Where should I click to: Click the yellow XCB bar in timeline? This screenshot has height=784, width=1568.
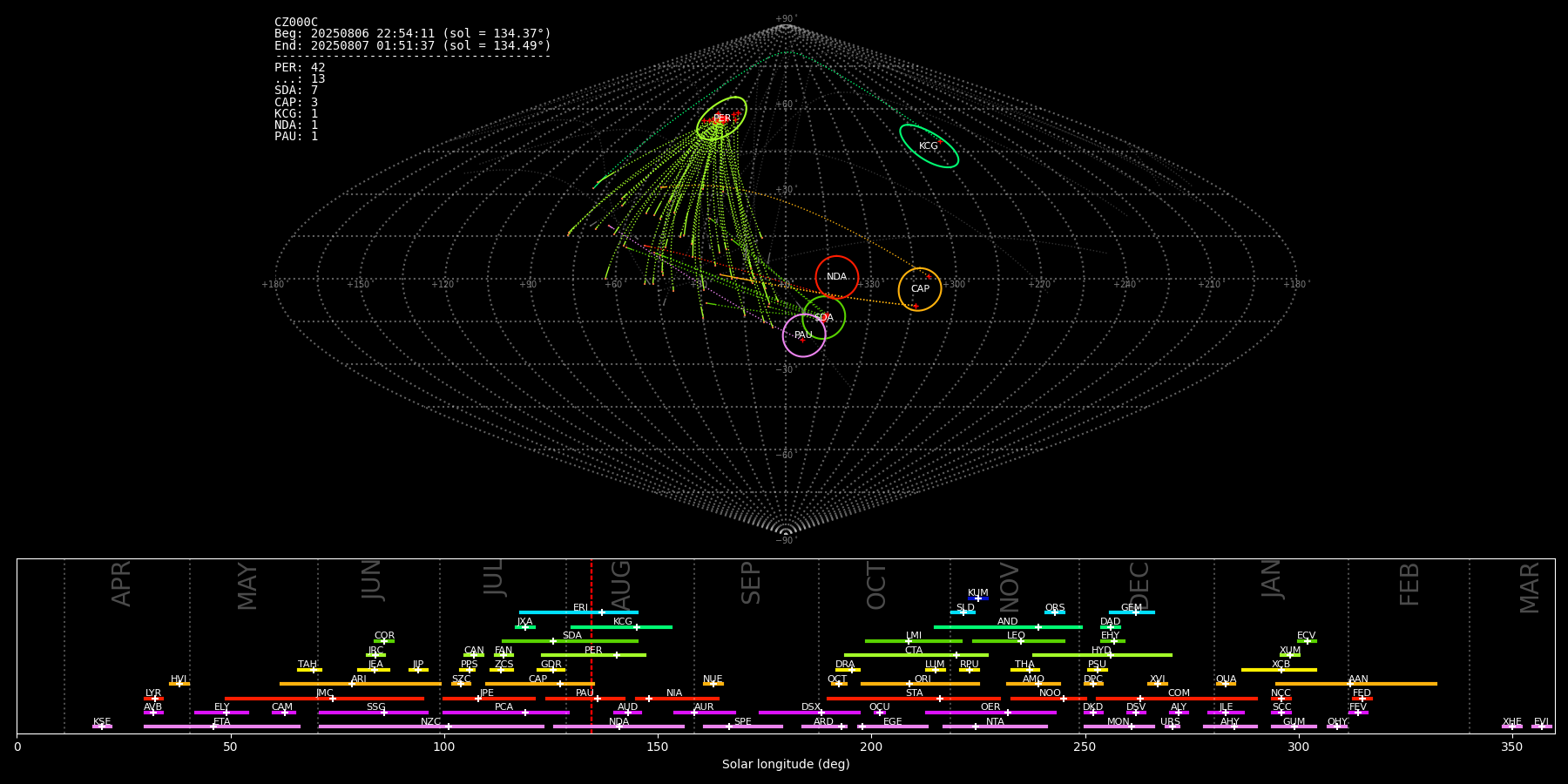point(1279,670)
